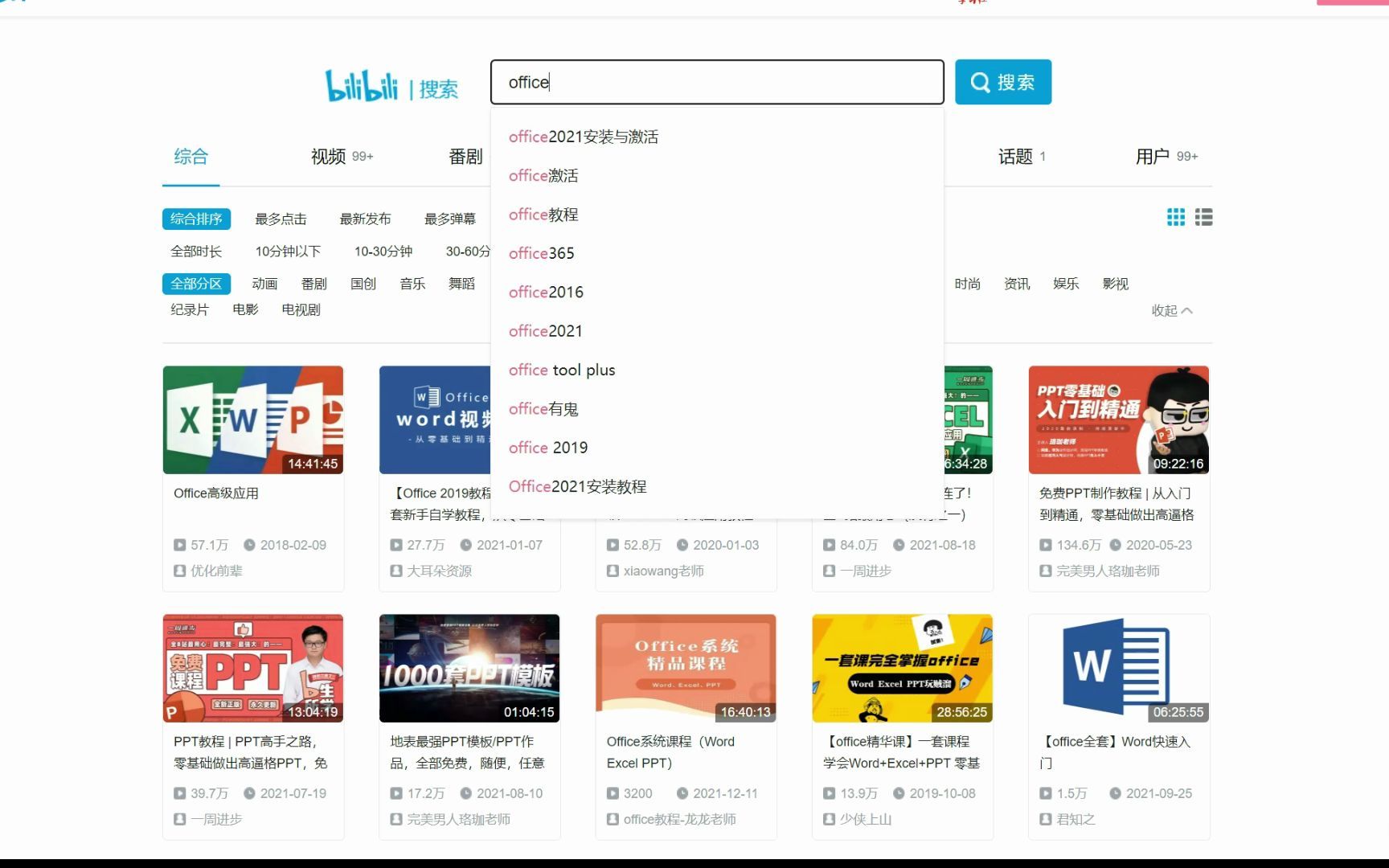Click the blue 搜索 search button
Screen dimensions: 1389x868
tap(1003, 82)
